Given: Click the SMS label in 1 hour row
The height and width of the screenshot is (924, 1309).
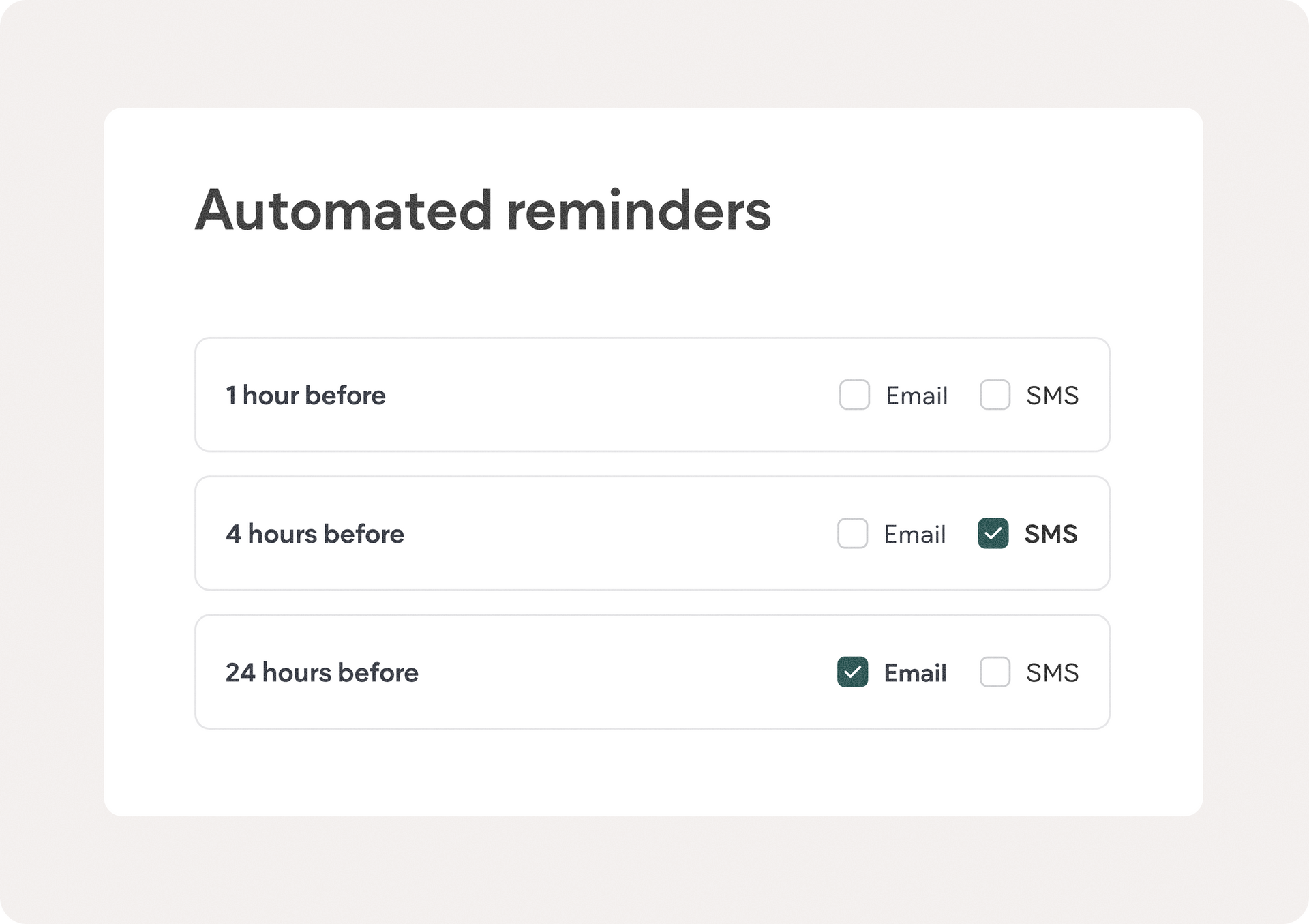Looking at the screenshot, I should (x=1052, y=396).
